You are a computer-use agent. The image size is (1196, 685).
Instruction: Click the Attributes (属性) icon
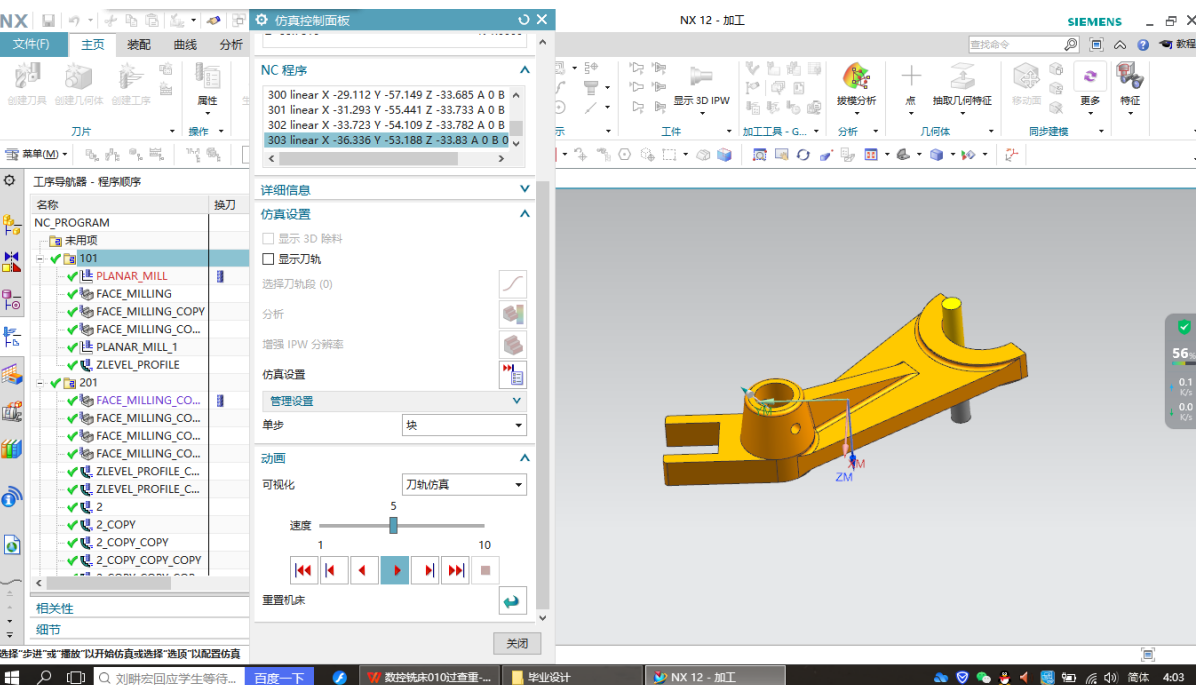(207, 77)
